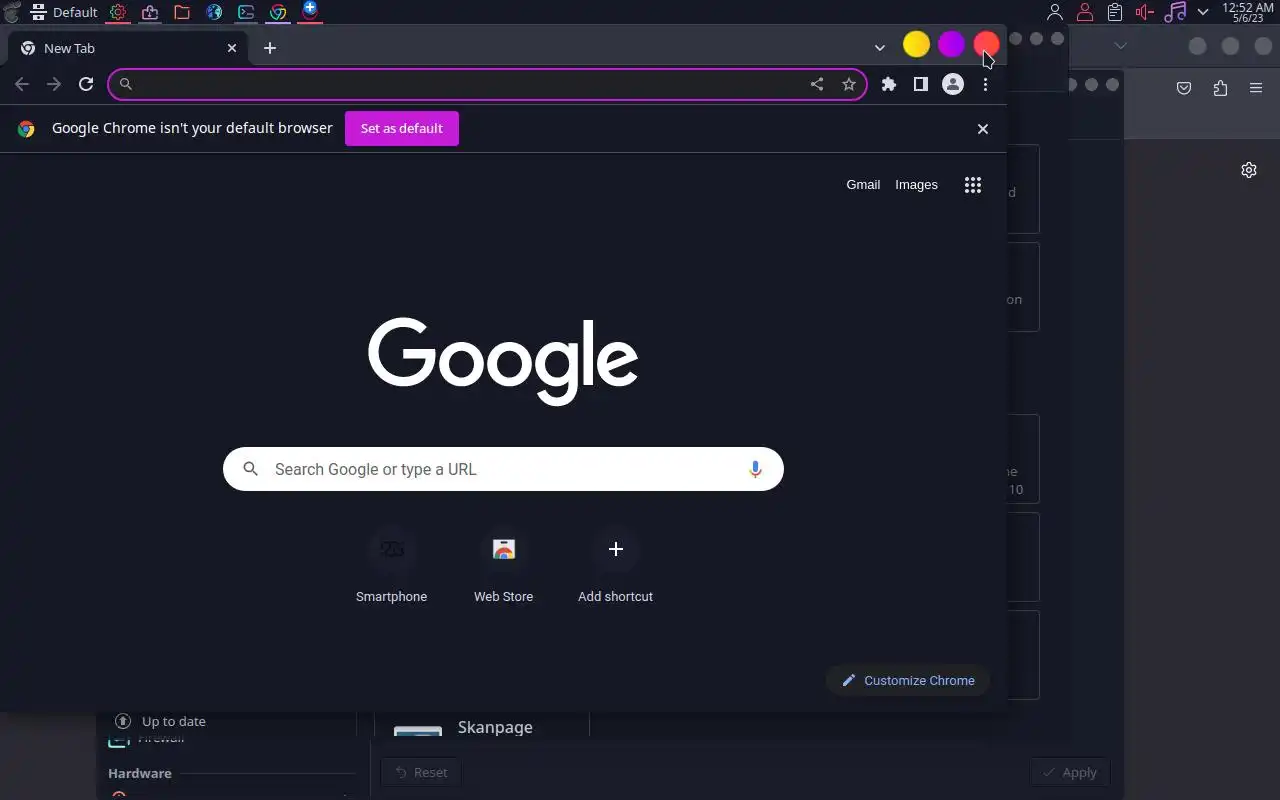
Task: Reload the page in Chrome
Action: point(86,84)
